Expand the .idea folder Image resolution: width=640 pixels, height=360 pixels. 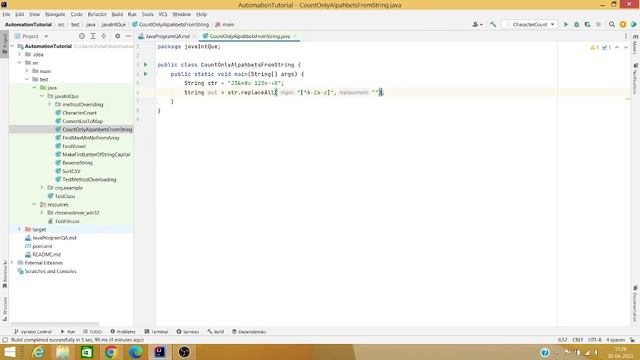point(20,54)
